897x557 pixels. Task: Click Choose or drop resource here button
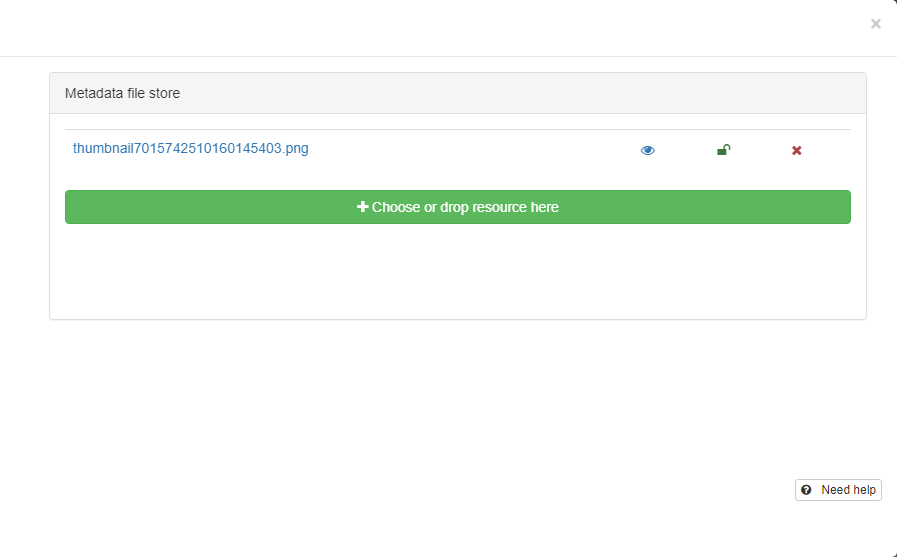pos(458,207)
